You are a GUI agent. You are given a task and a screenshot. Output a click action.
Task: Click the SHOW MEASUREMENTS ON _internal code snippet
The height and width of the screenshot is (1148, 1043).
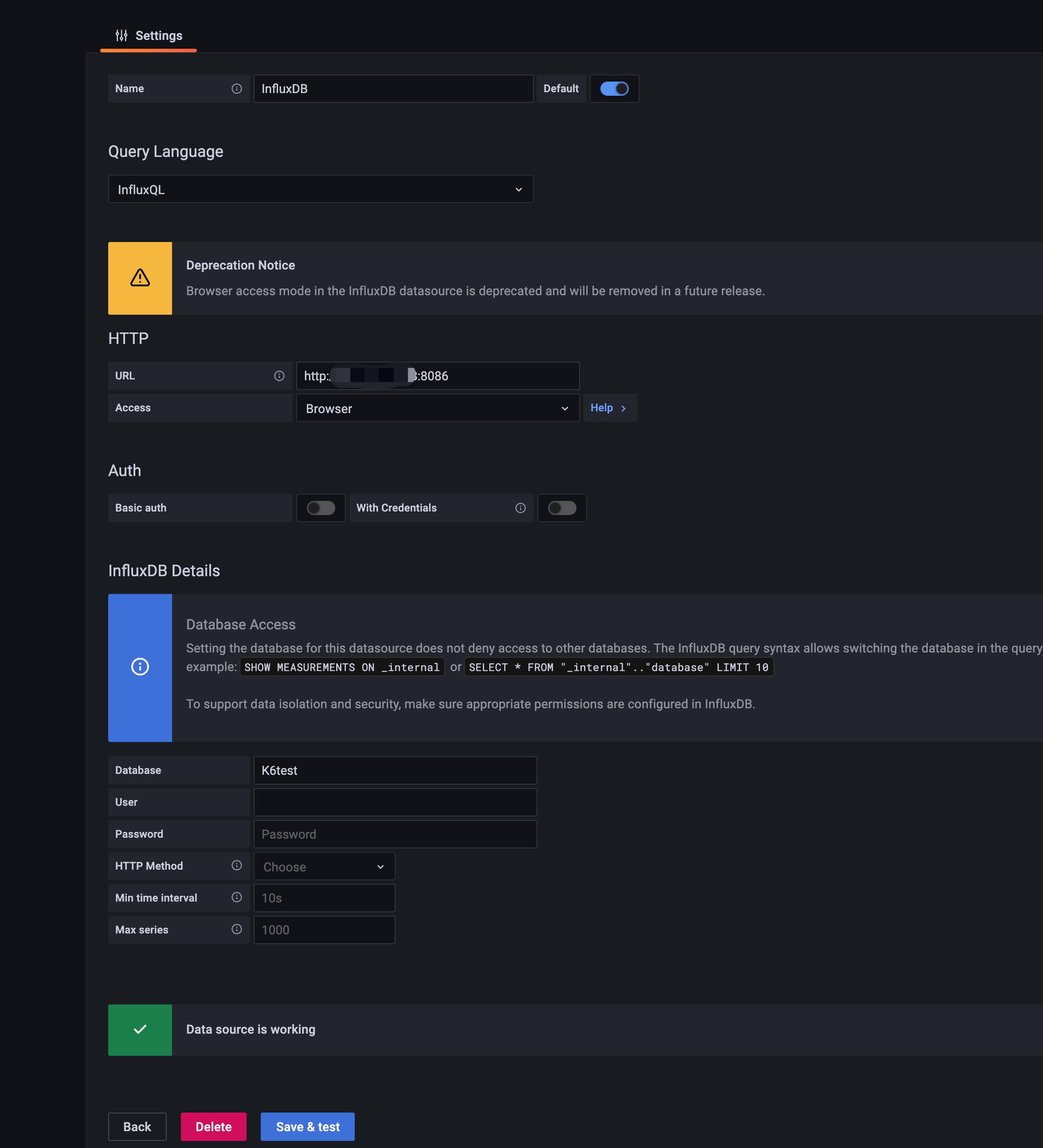[342, 668]
